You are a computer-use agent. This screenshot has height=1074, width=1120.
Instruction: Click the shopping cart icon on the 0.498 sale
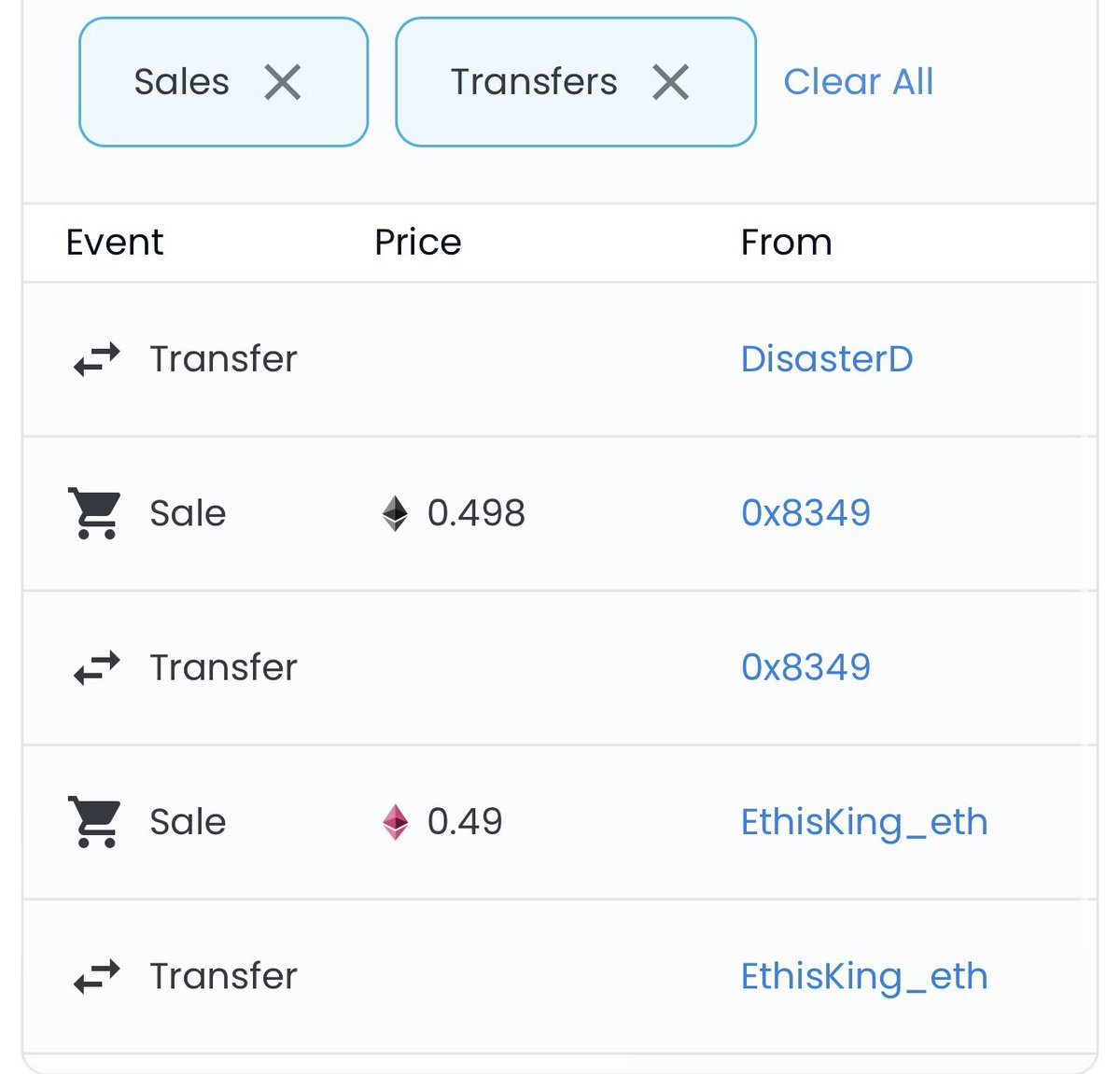coord(94,513)
